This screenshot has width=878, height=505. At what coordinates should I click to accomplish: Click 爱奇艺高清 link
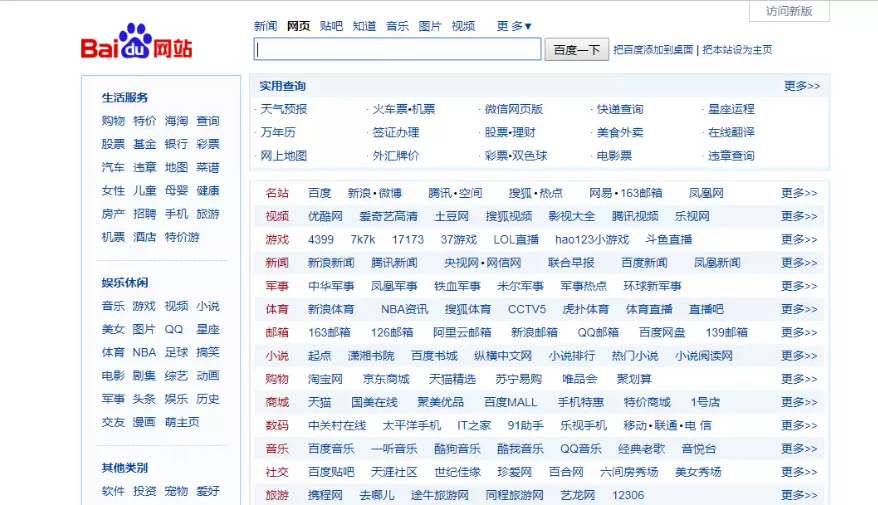(x=389, y=216)
